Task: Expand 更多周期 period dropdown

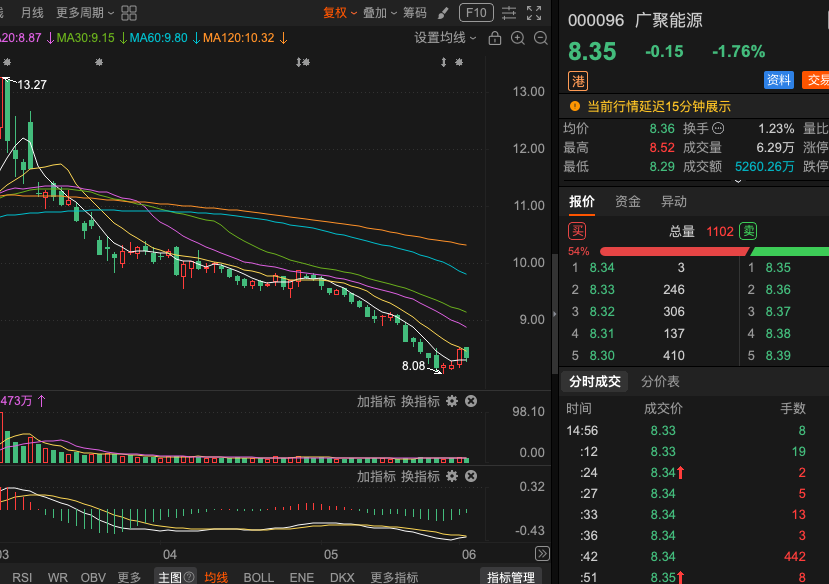Action: (85, 13)
